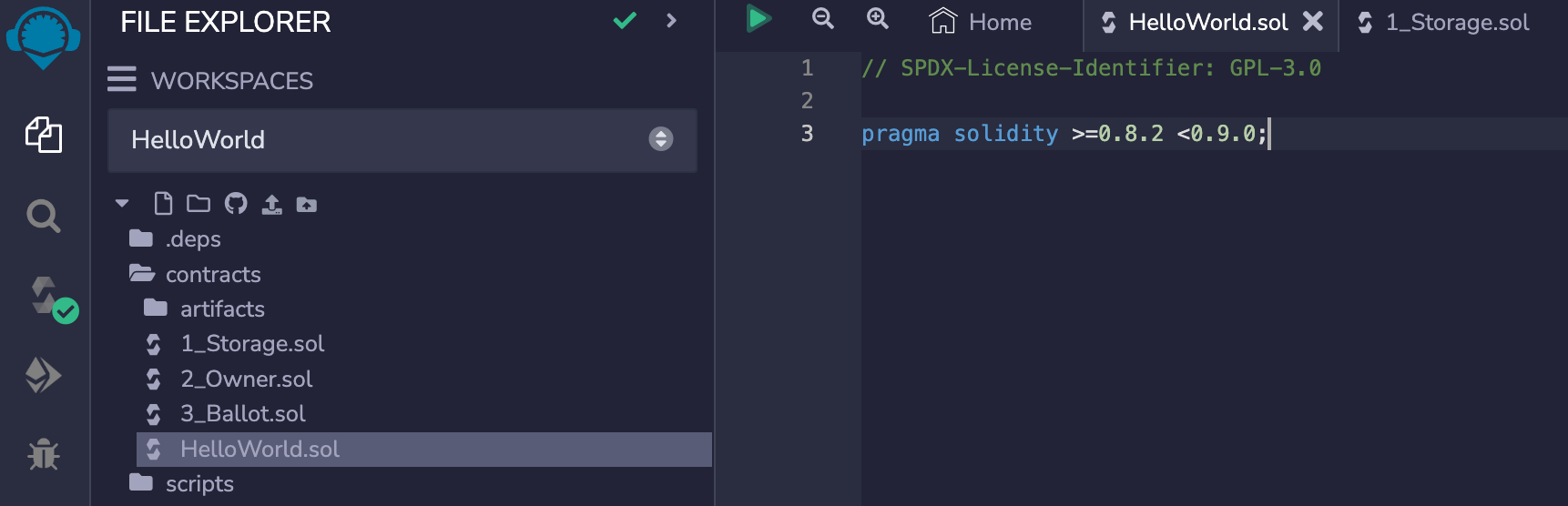The image size is (1568, 506).
Task: Click the Remix logo icon
Action: coord(43,37)
